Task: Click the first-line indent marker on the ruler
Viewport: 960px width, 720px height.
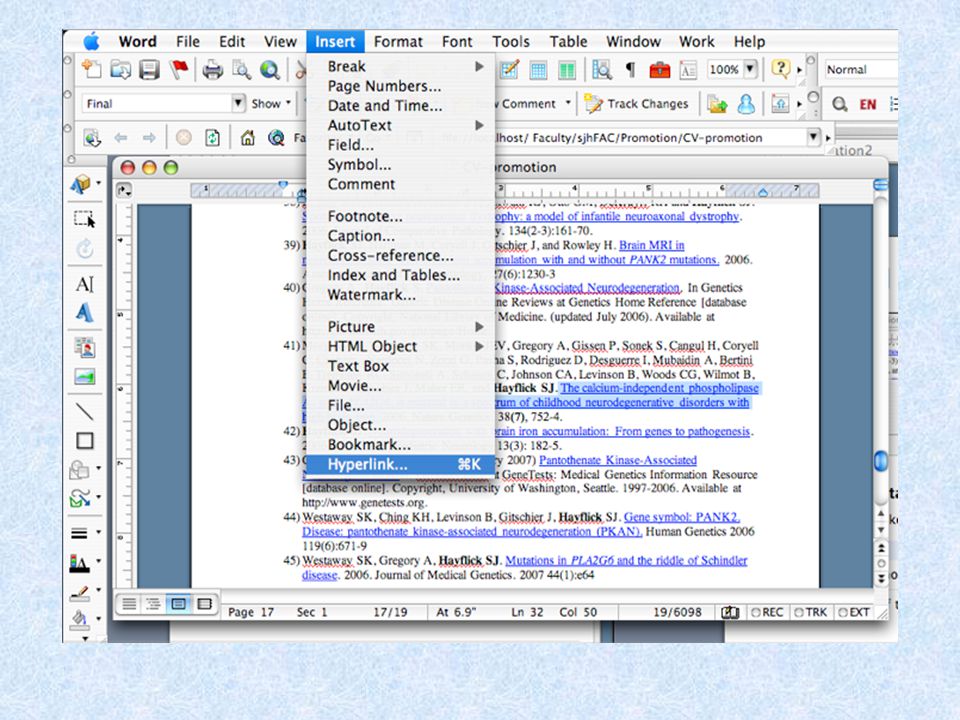Action: [283, 184]
